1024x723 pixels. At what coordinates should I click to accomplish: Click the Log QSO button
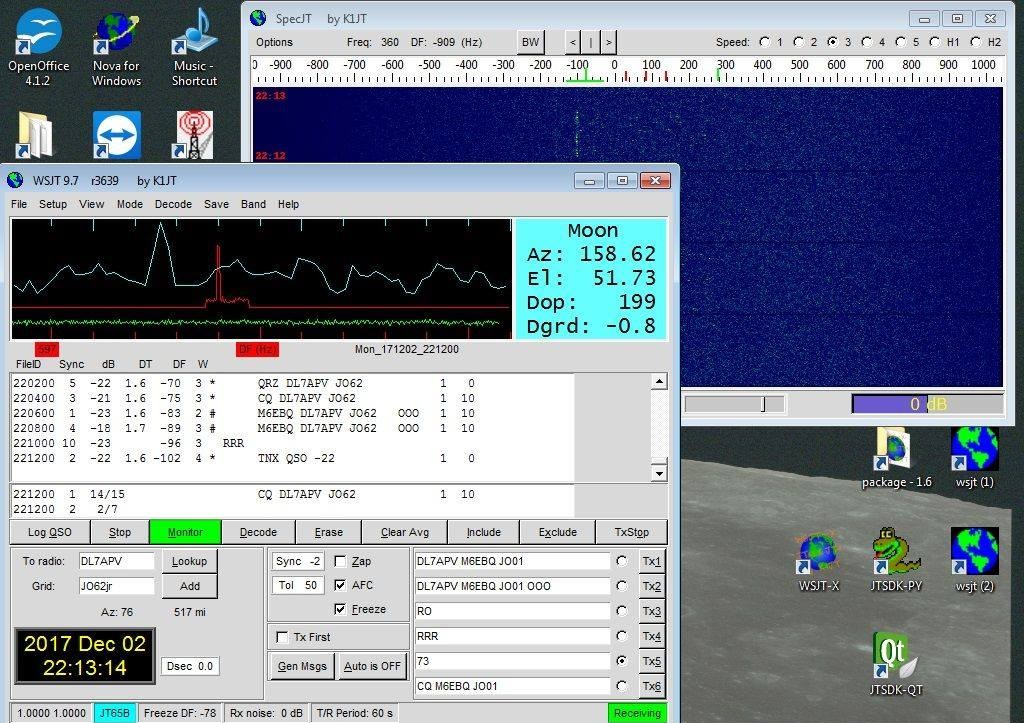pyautogui.click(x=50, y=532)
